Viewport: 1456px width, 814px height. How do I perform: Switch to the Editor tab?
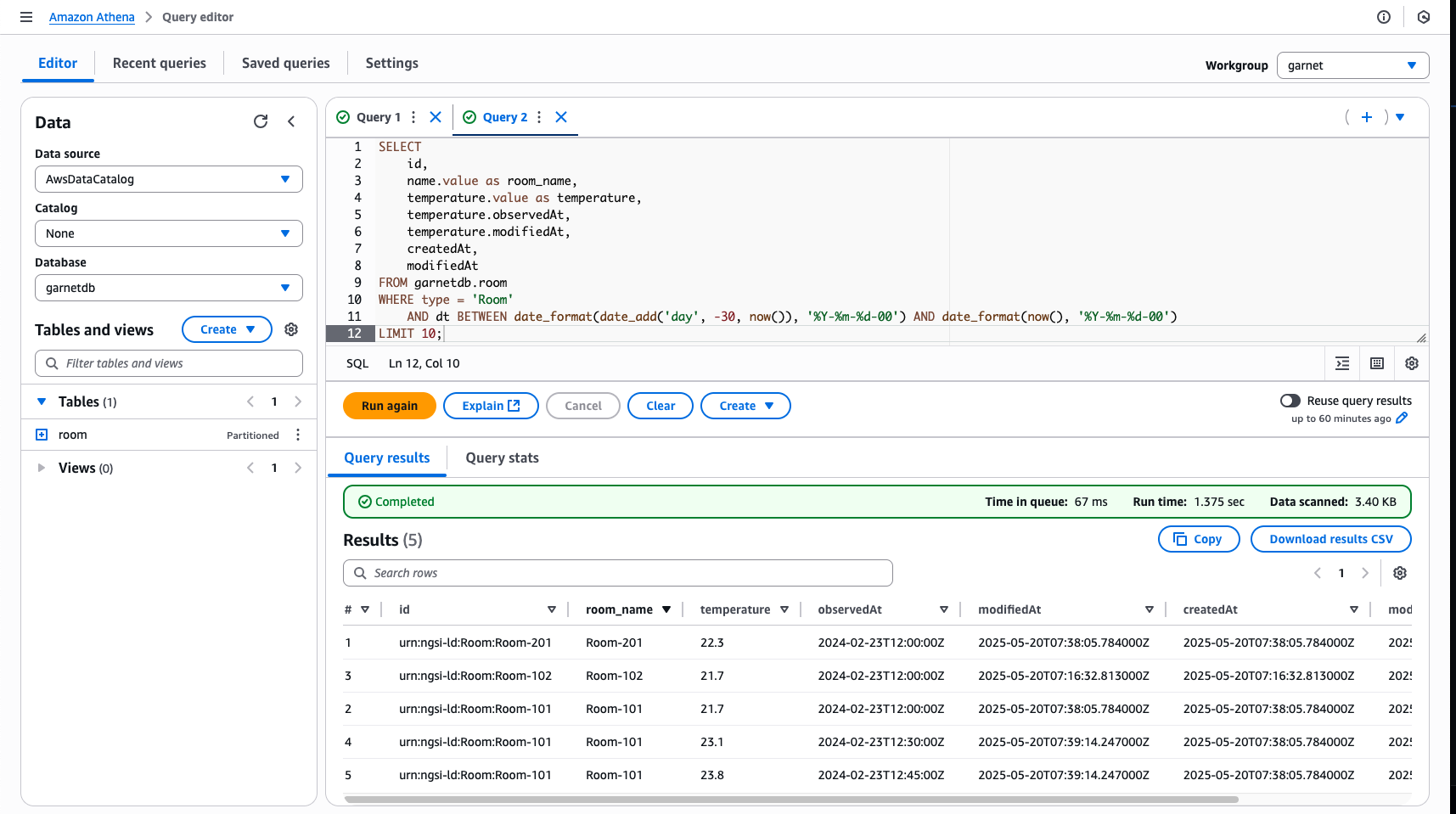58,63
